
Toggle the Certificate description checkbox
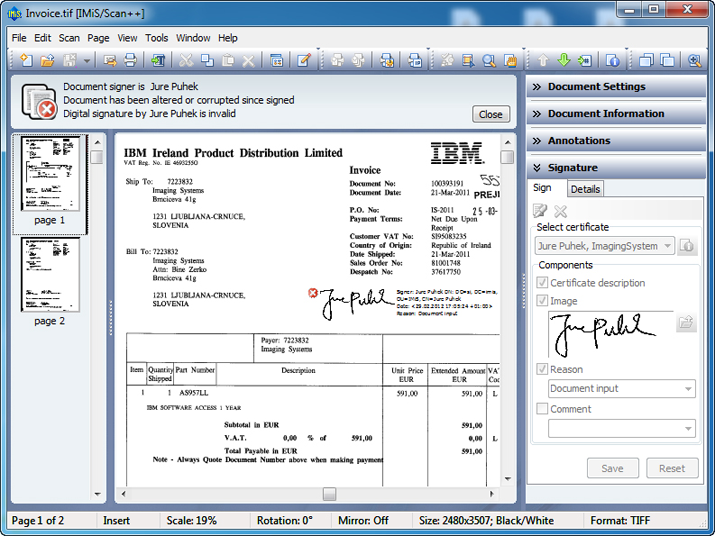tap(542, 283)
